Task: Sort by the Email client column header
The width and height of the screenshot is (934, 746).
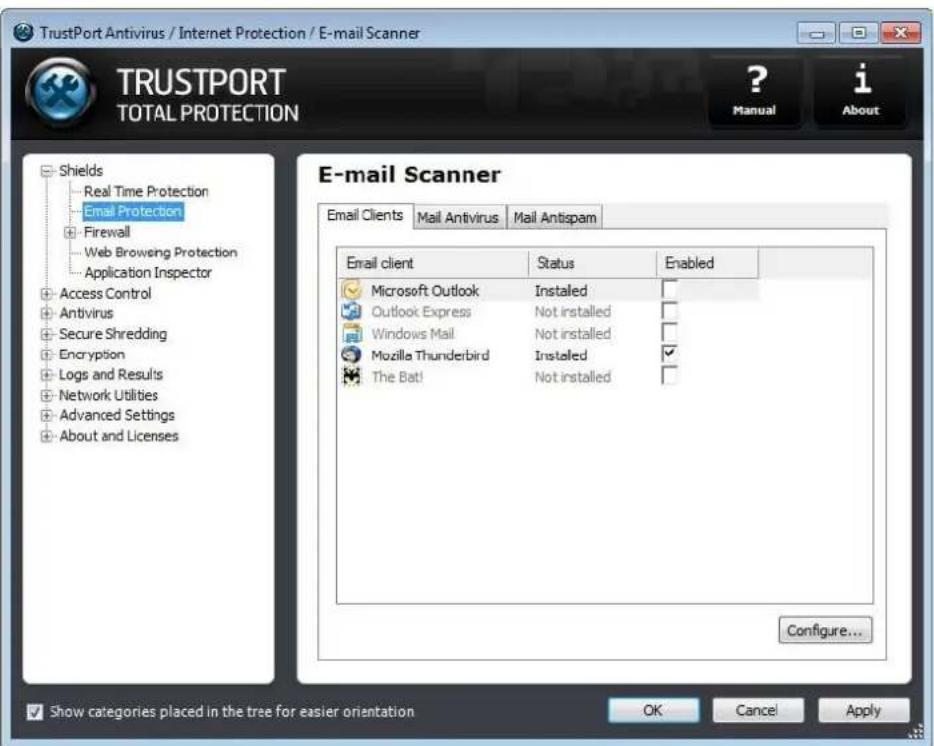Action: click(x=433, y=263)
